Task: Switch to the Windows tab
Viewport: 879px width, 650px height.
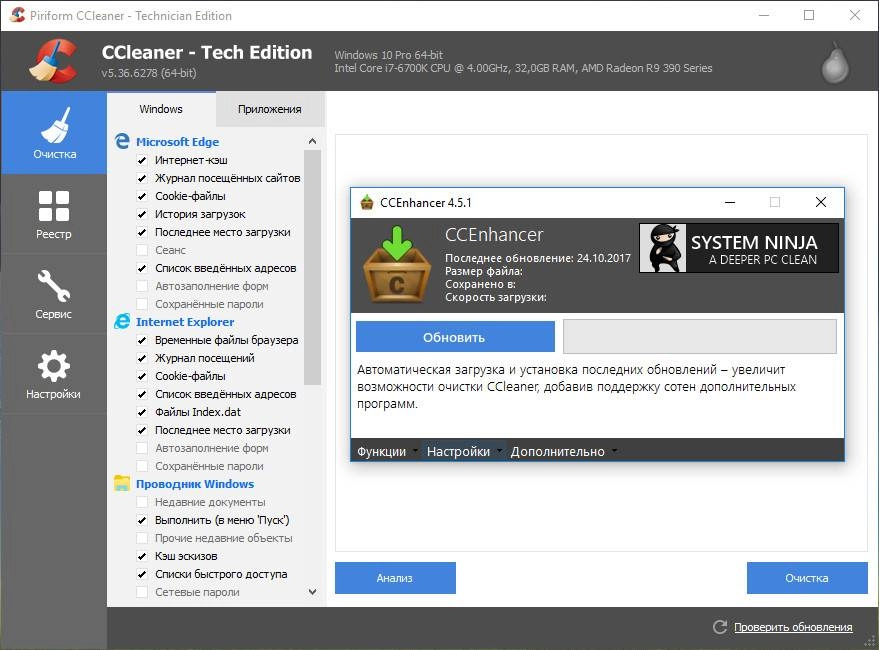Action: coord(161,109)
